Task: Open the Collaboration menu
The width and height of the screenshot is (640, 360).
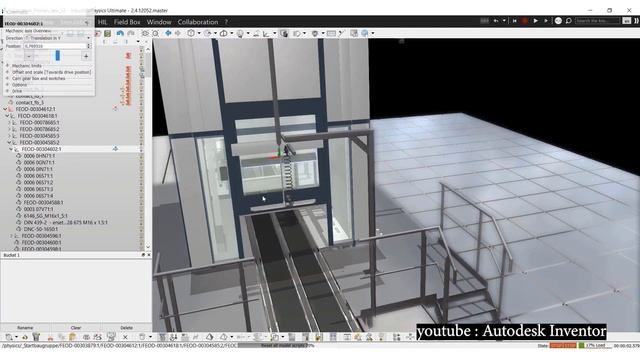Action: coord(198,22)
